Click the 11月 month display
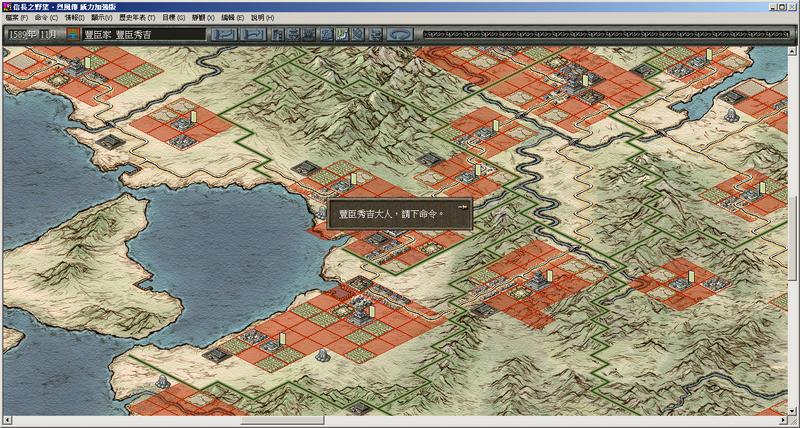 click(x=49, y=35)
